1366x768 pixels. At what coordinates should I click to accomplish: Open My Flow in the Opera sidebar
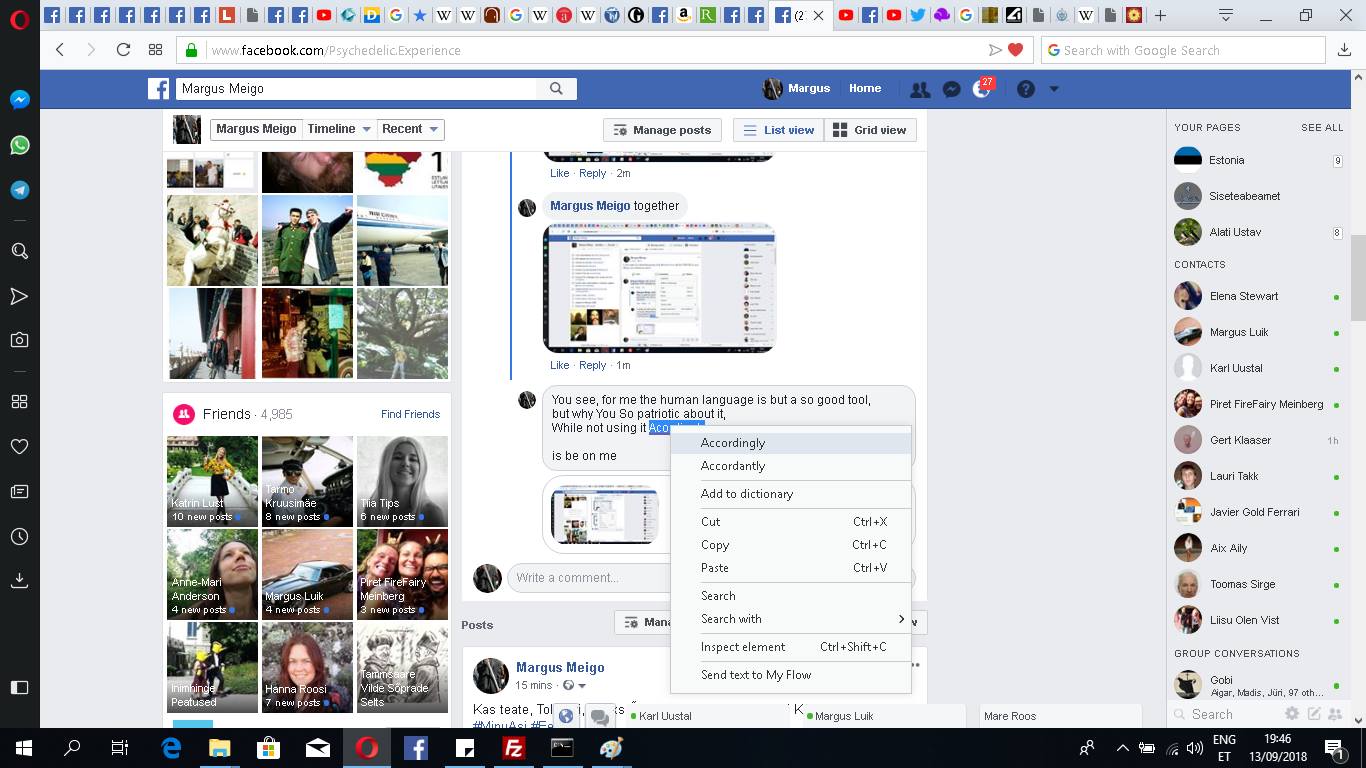(19, 295)
